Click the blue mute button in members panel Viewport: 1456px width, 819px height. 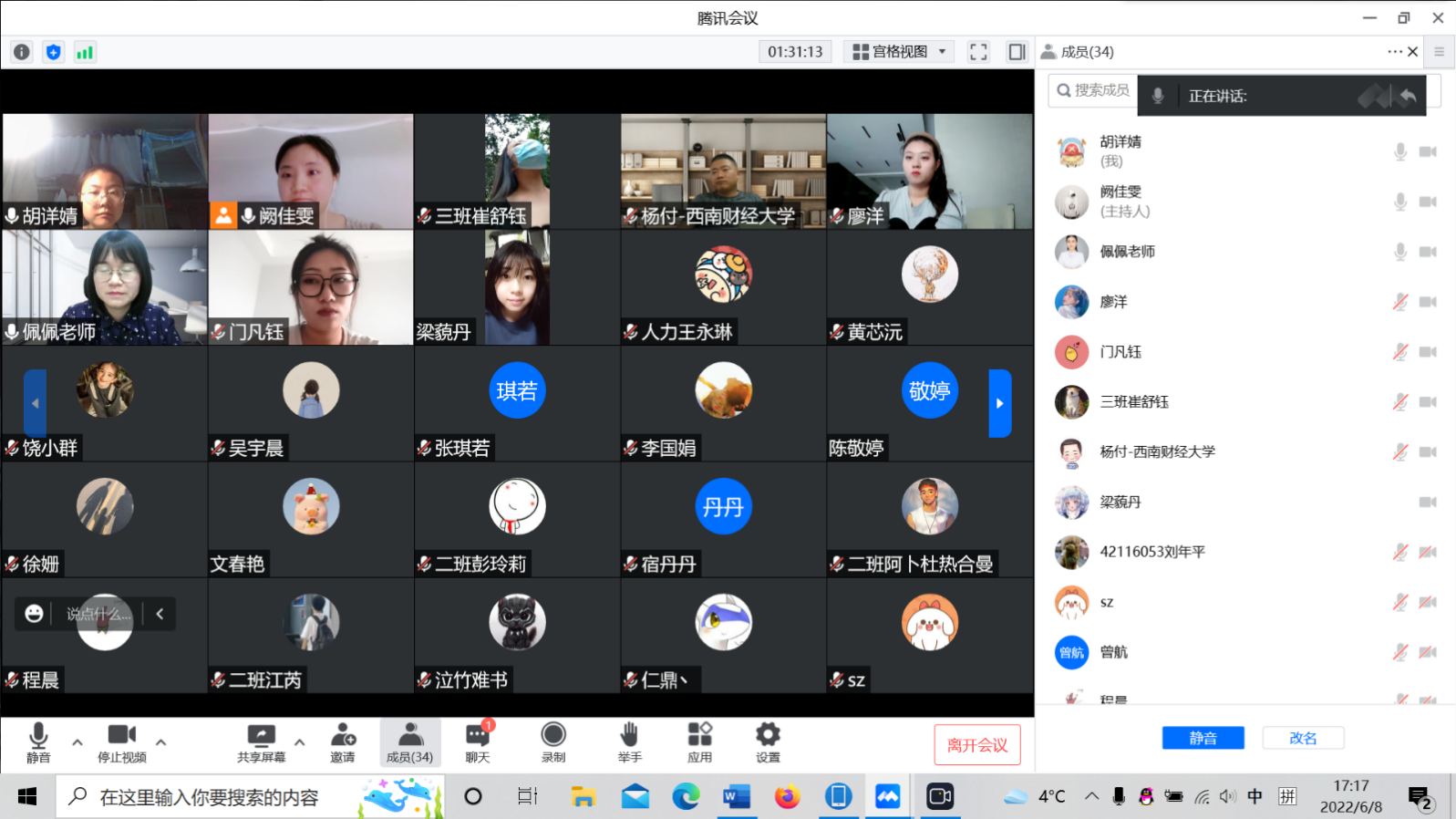[x=1203, y=738]
